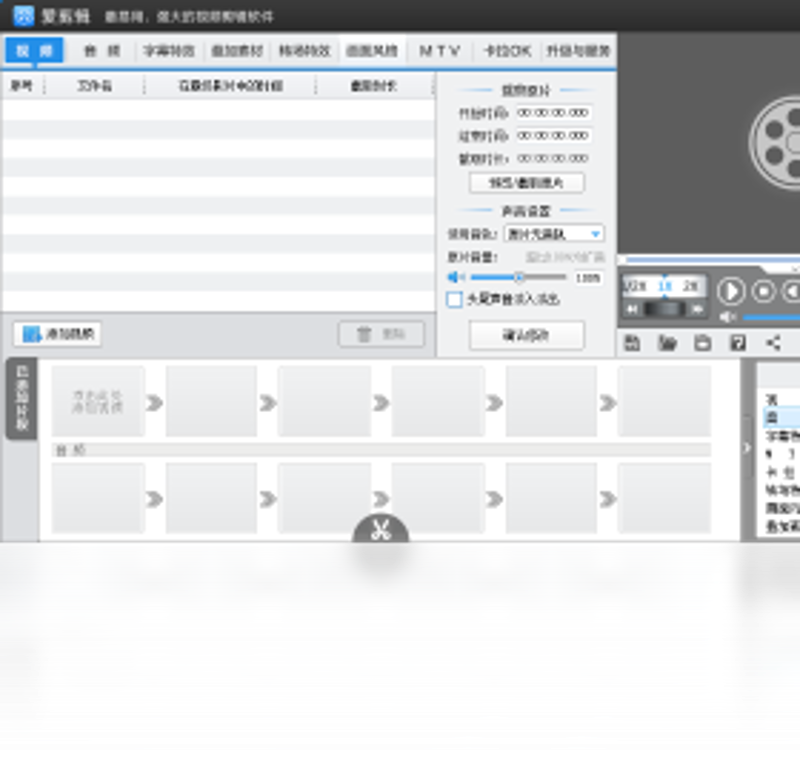Open the 使用音轨 dropdown

point(554,234)
